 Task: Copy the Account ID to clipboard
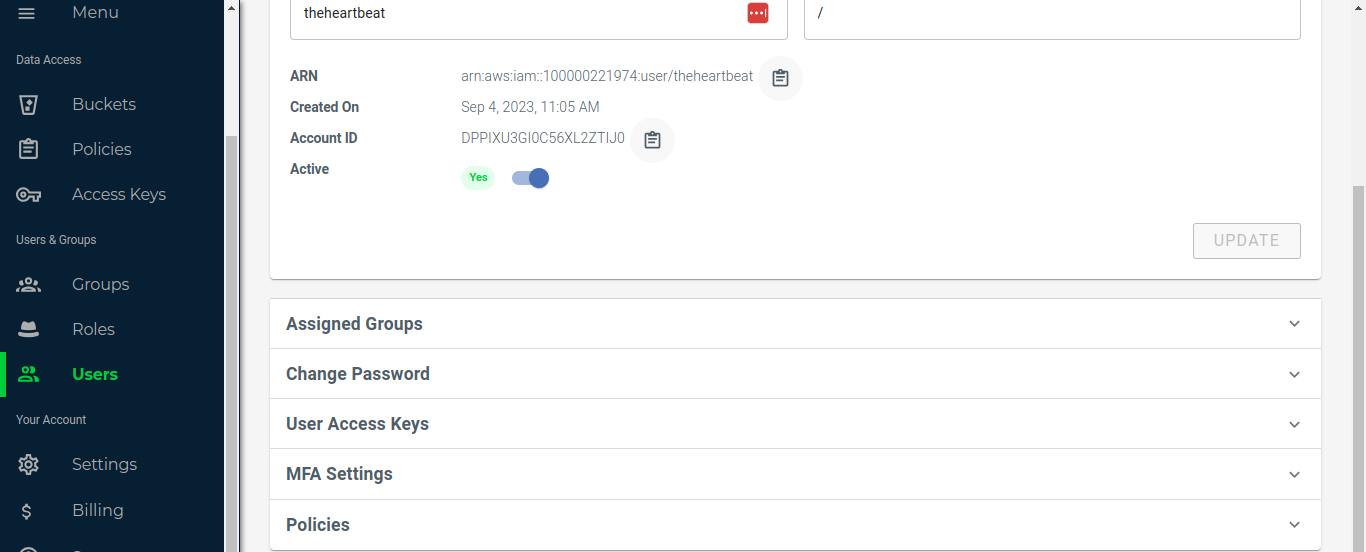652,140
